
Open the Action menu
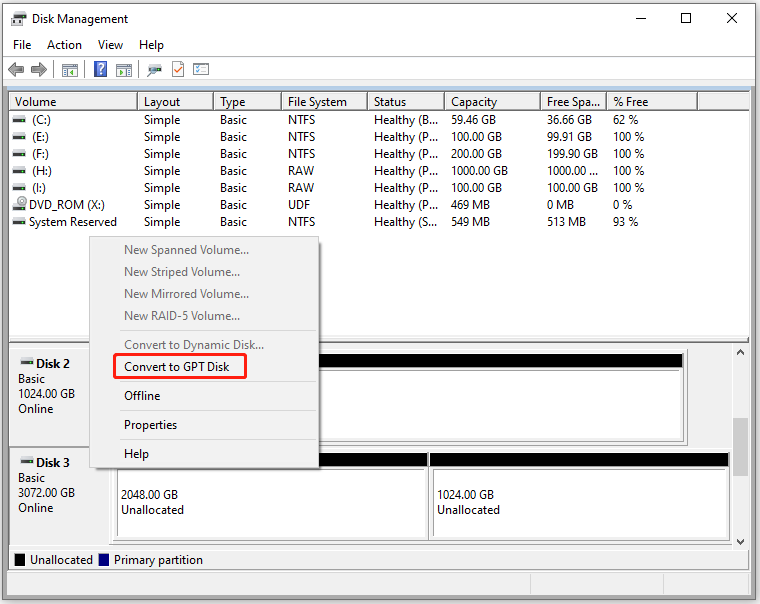(64, 45)
